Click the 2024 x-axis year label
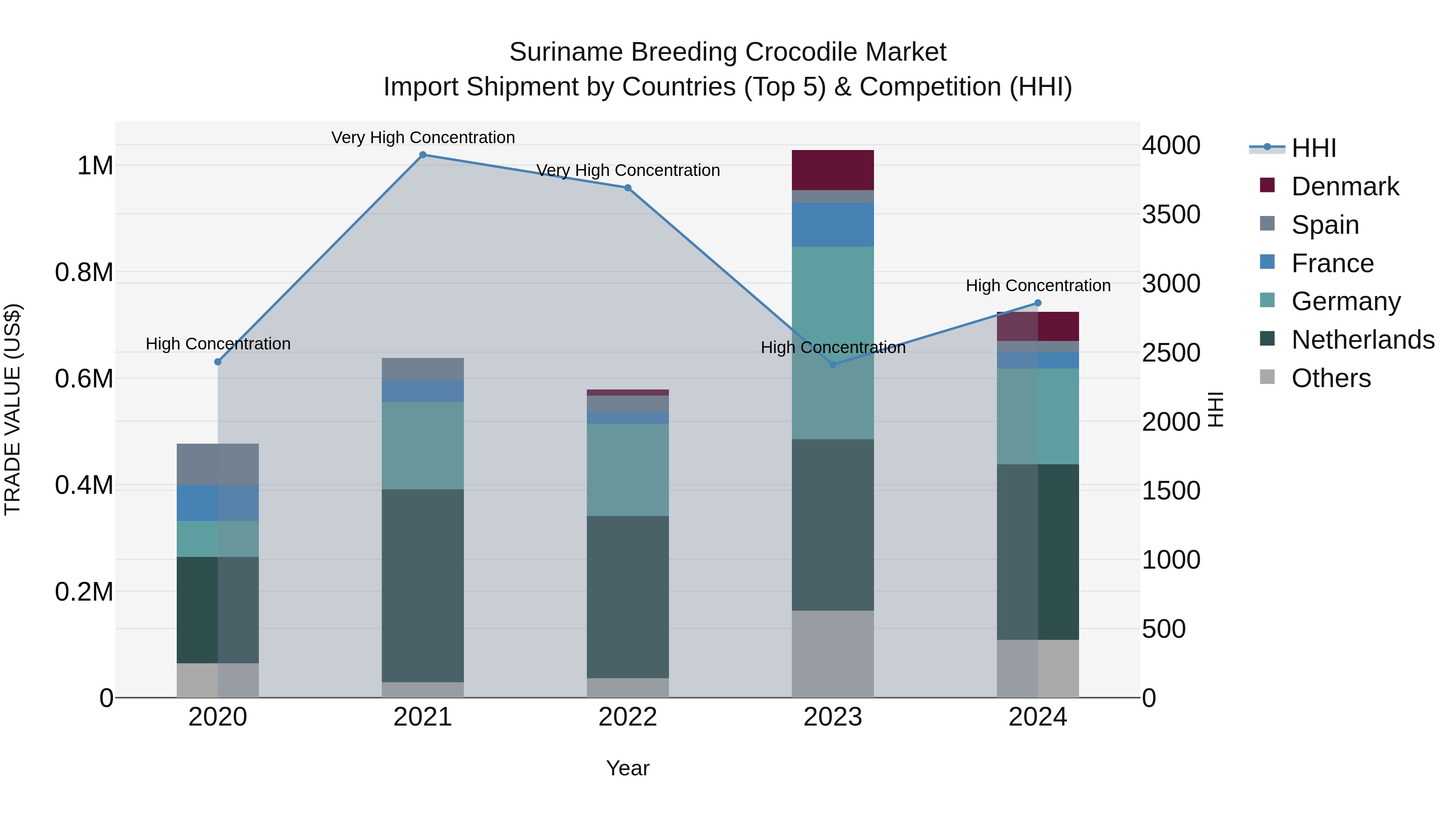This screenshot has height=819, width=1456. coord(1038,717)
